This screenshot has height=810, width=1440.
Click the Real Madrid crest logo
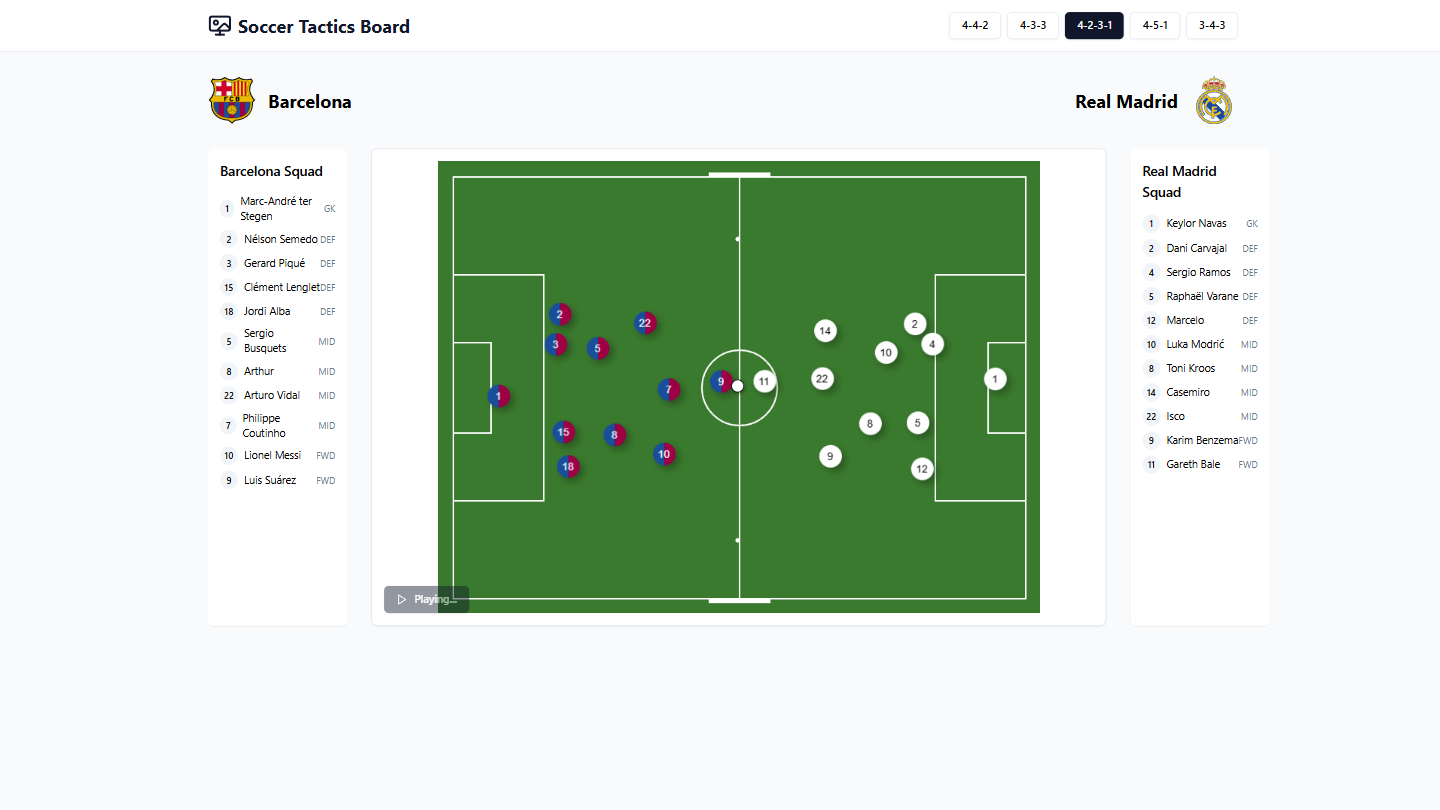(1213, 100)
